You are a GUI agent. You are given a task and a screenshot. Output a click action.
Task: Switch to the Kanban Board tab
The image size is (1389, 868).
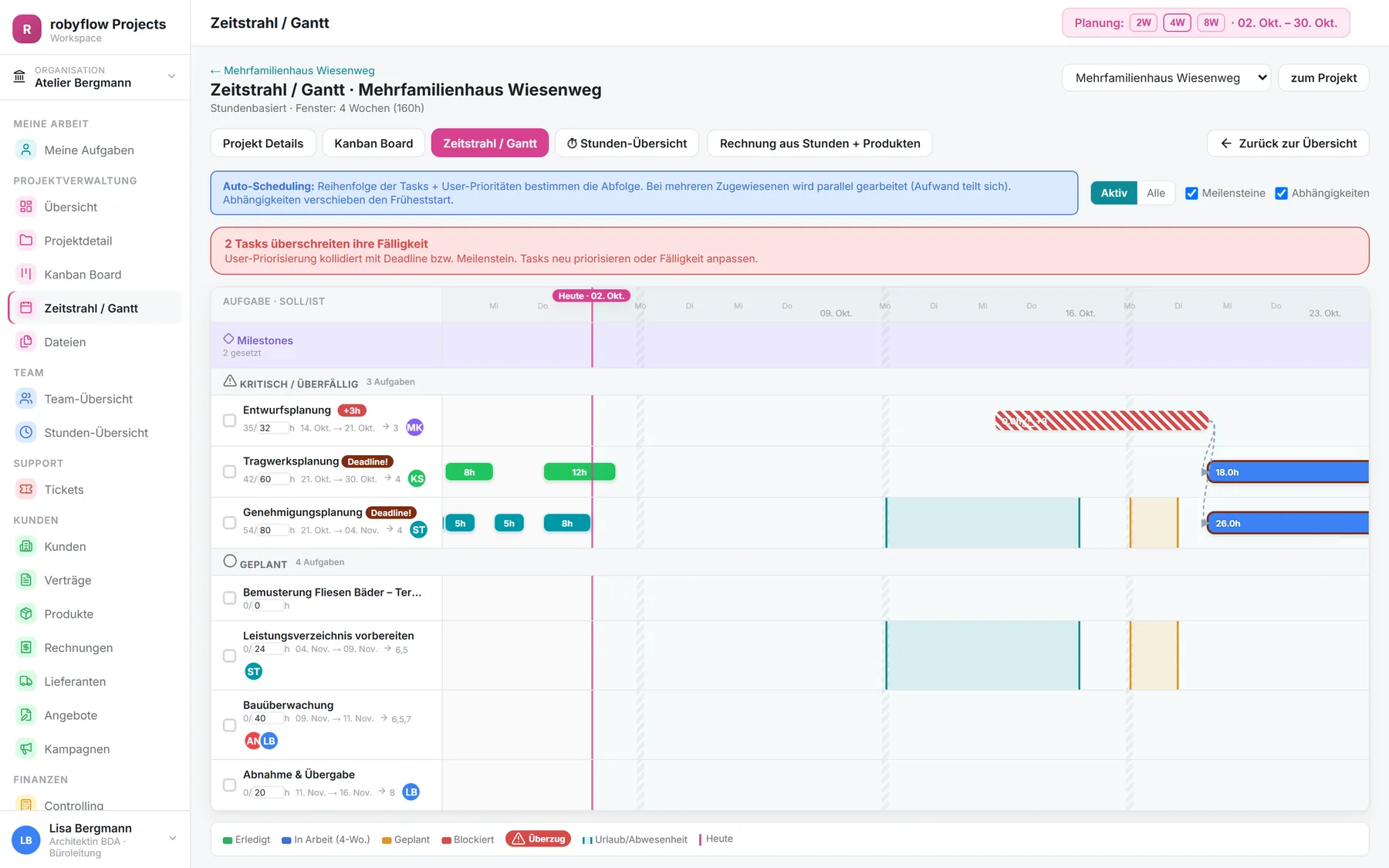[373, 144]
